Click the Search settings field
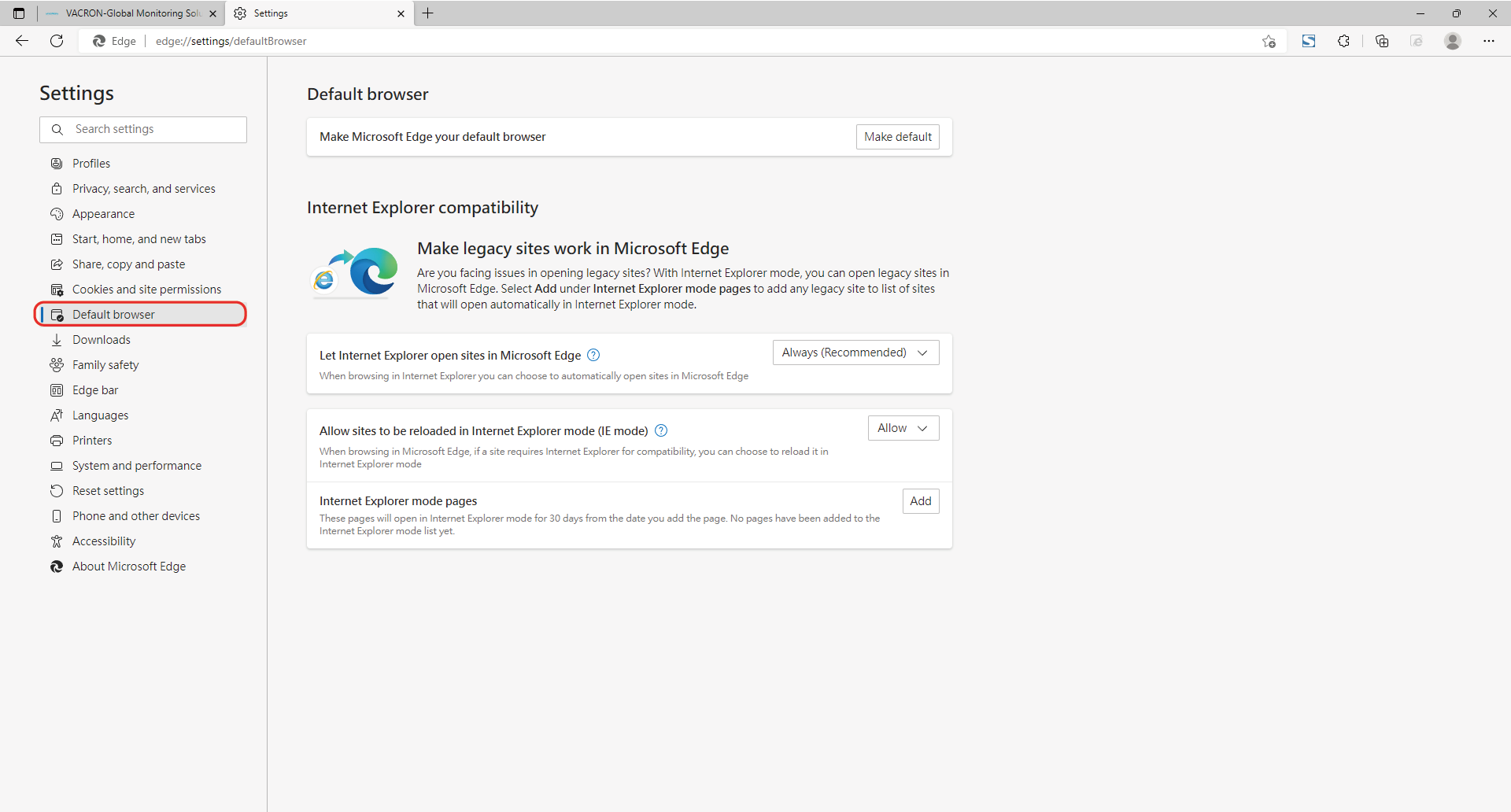The image size is (1511, 812). click(143, 130)
